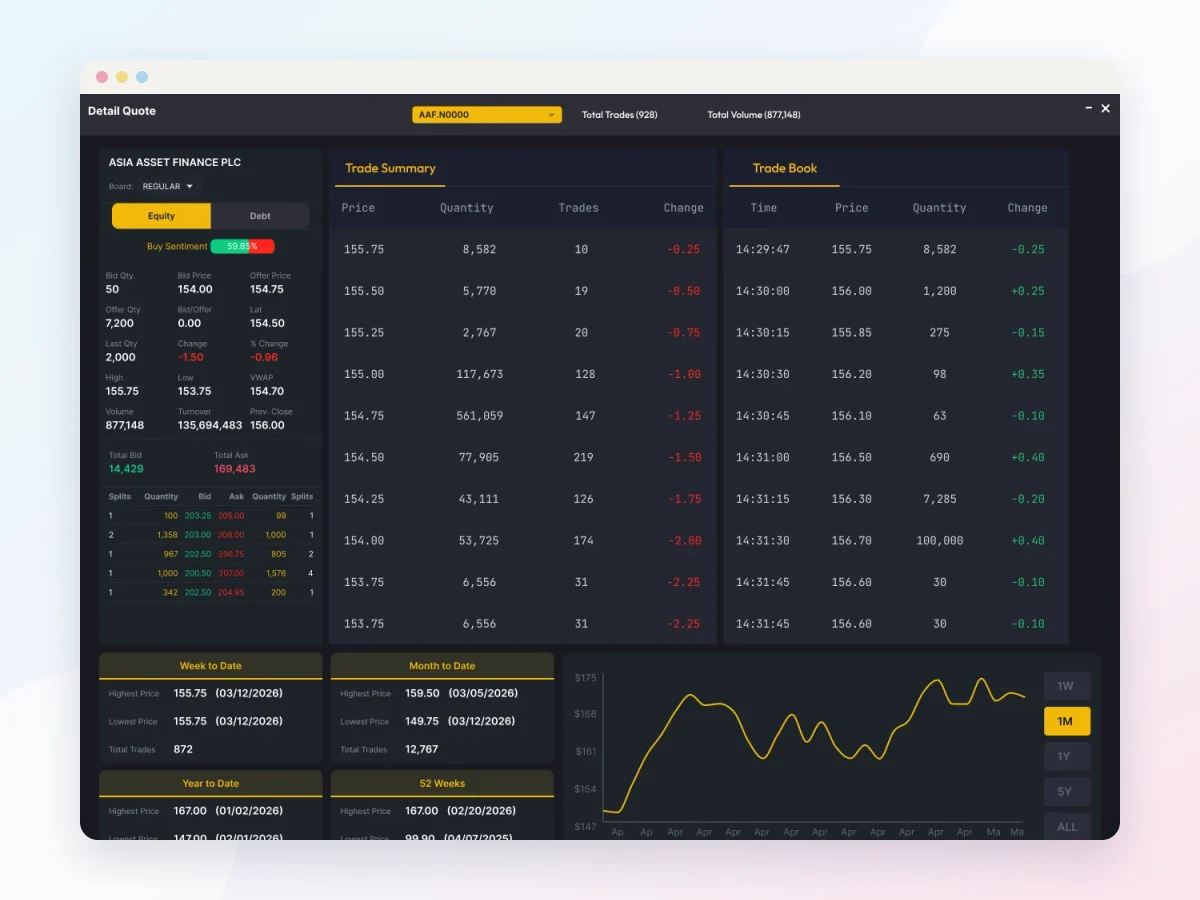Select the 14:31:30 trade book row
The height and width of the screenshot is (900, 1200).
click(896, 540)
